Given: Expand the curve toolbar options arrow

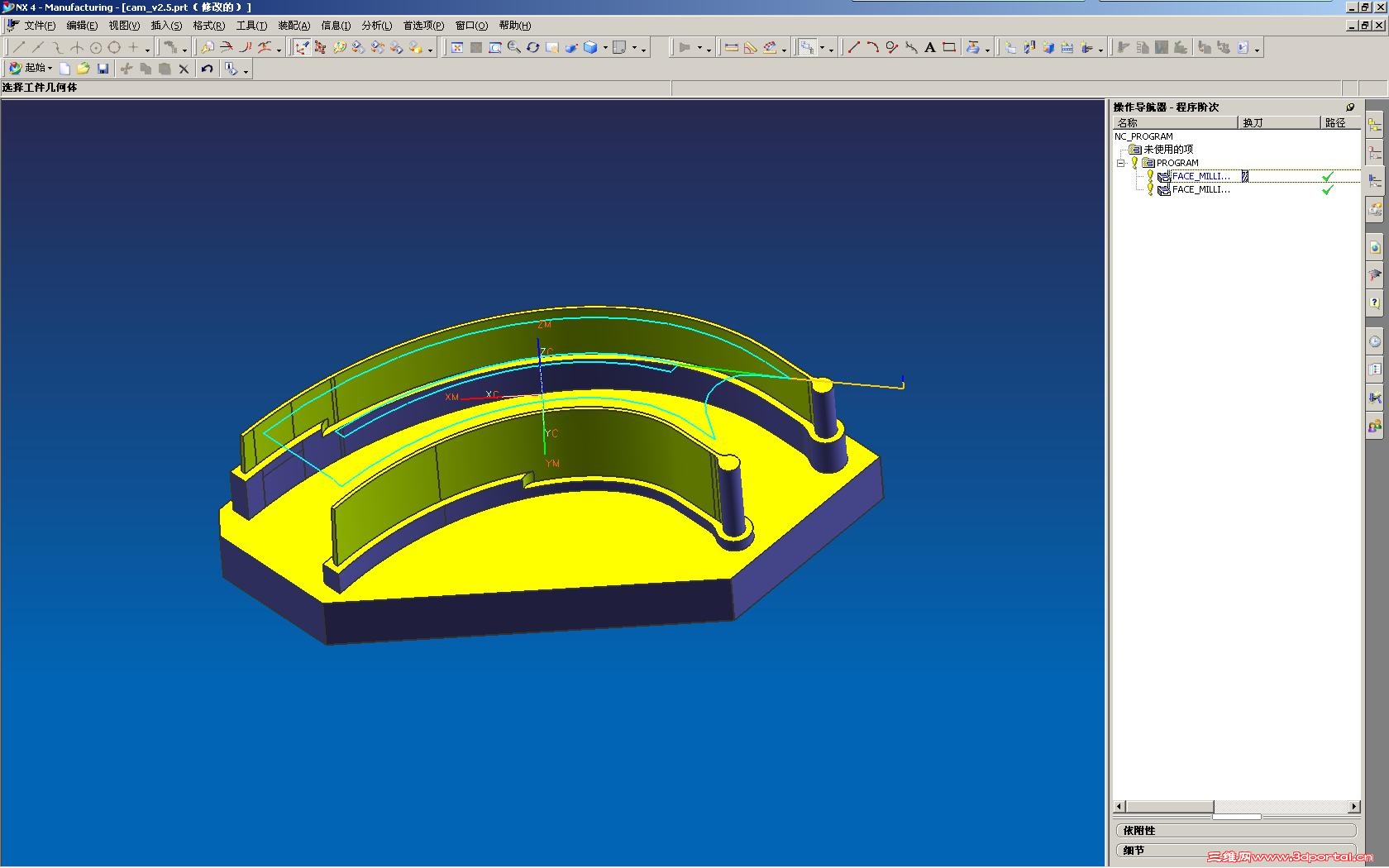Looking at the screenshot, I should [x=147, y=50].
